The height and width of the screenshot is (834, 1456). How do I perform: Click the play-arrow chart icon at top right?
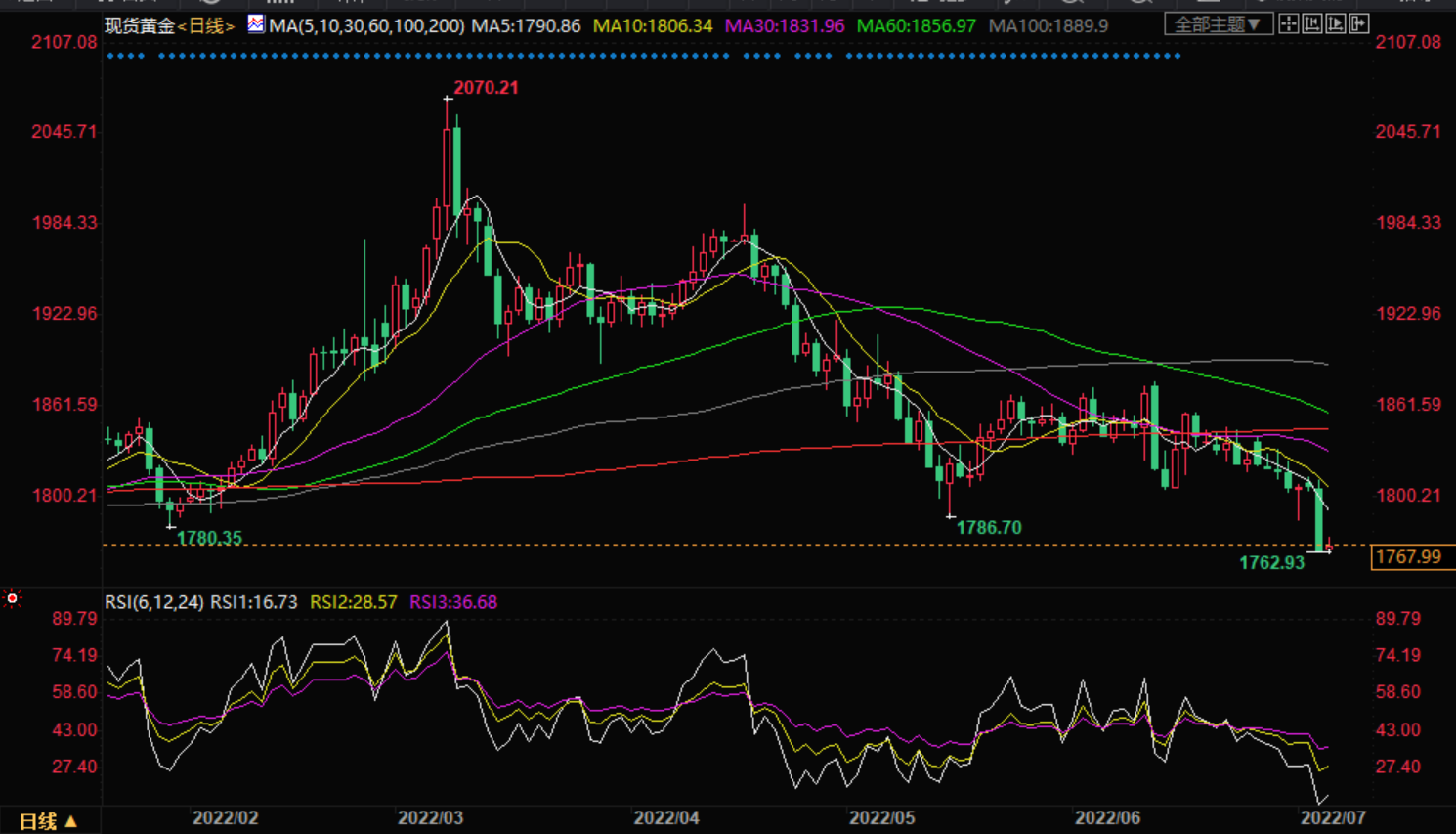tap(1336, 24)
